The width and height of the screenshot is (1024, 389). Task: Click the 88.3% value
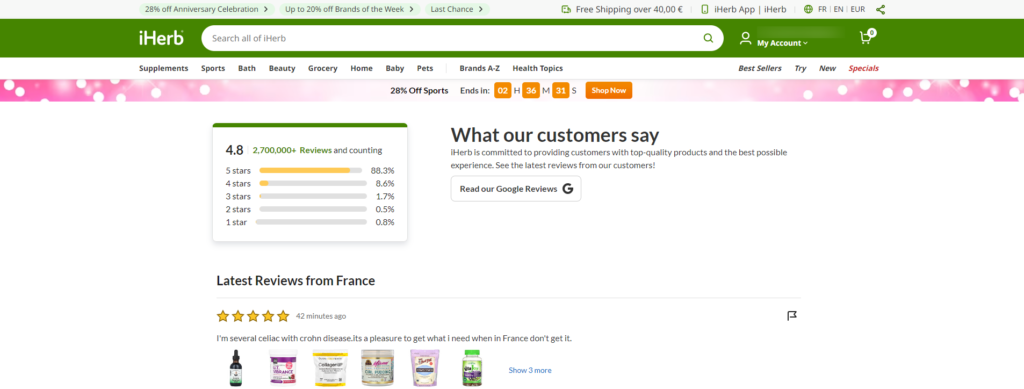click(383, 170)
